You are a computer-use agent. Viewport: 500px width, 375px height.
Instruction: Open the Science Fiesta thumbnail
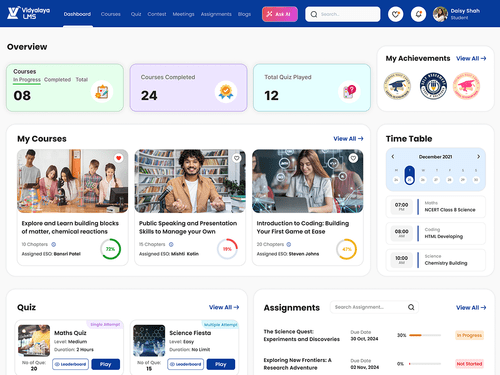pos(149,341)
